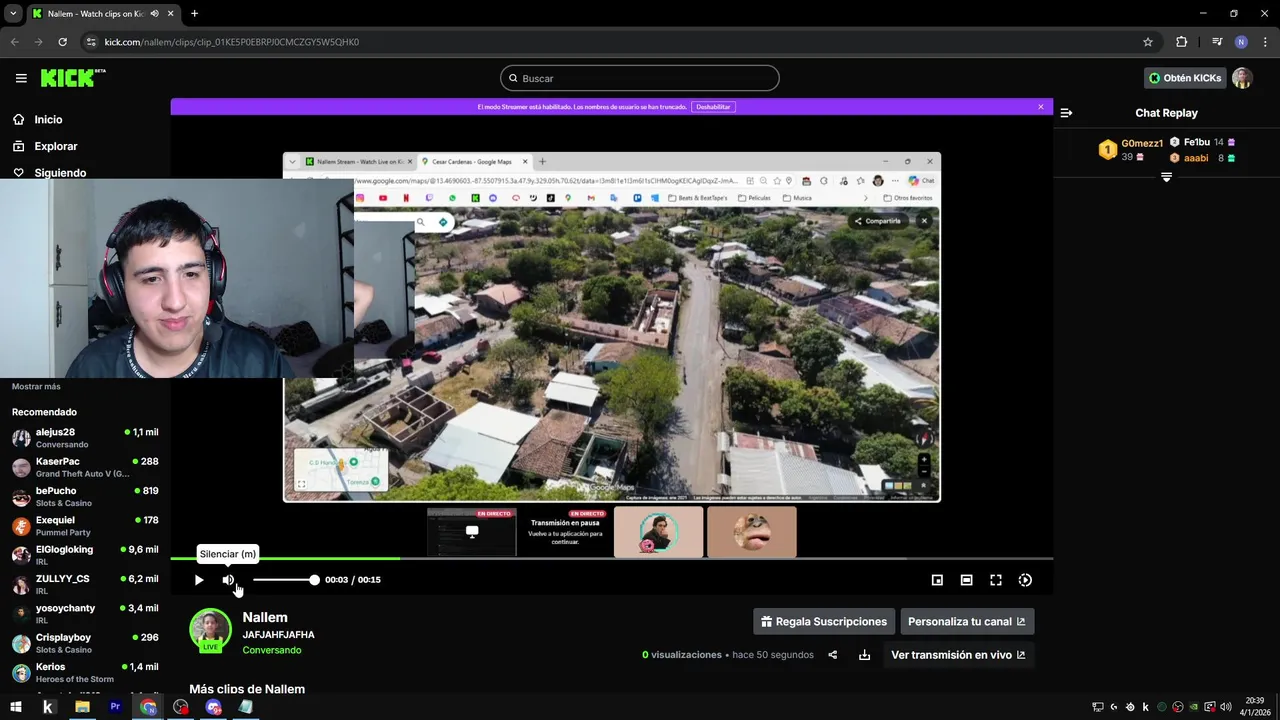Download the clip with the download icon
Image resolution: width=1280 pixels, height=720 pixels.
coord(864,655)
